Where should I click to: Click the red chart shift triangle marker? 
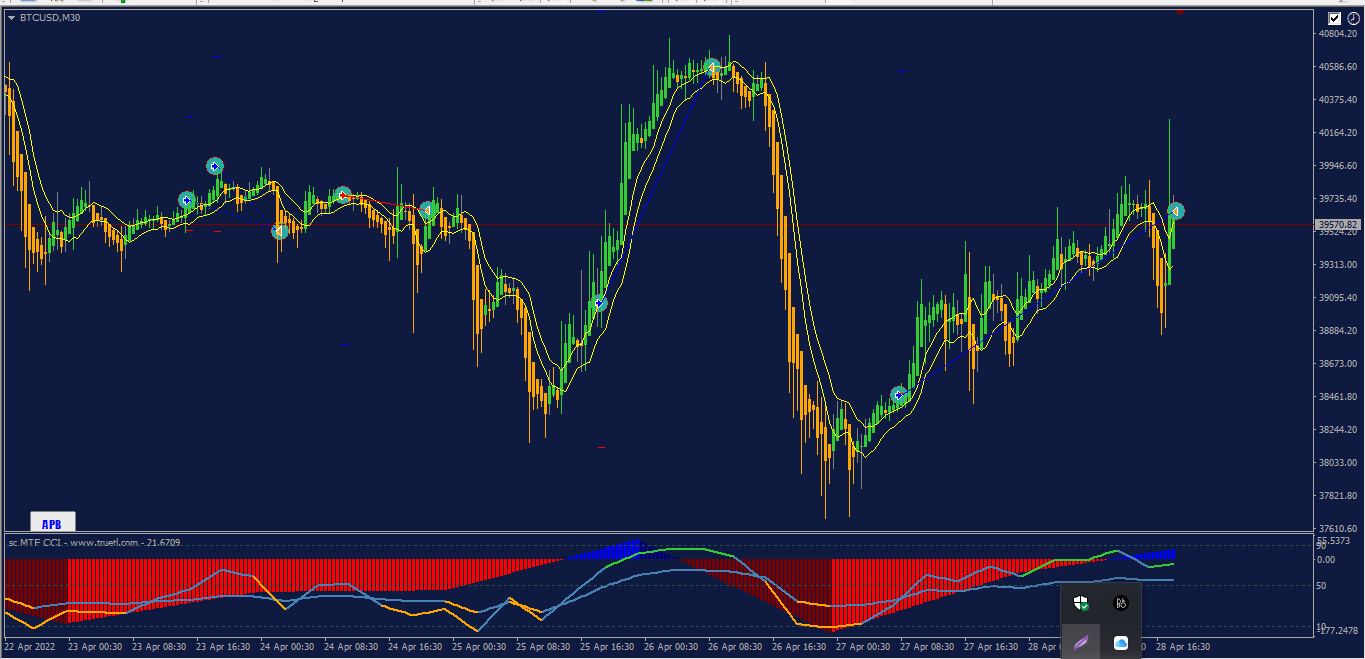click(1181, 12)
